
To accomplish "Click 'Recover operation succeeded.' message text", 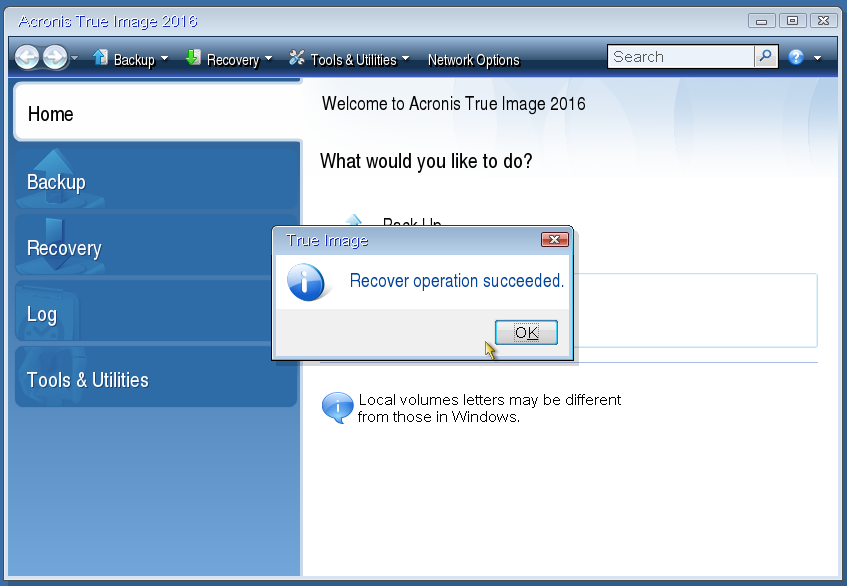I will tap(457, 281).
